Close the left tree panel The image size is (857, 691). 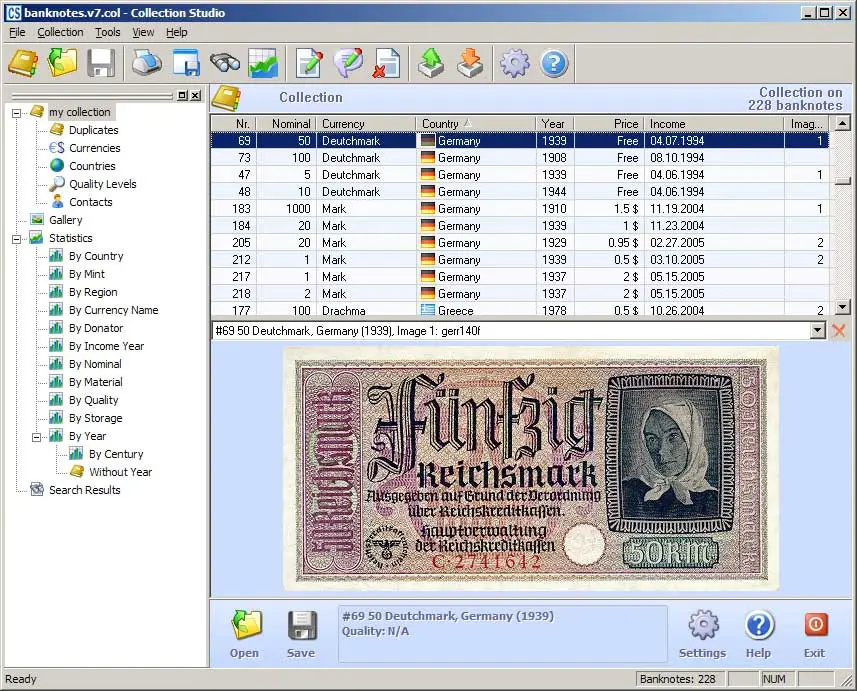click(x=196, y=95)
